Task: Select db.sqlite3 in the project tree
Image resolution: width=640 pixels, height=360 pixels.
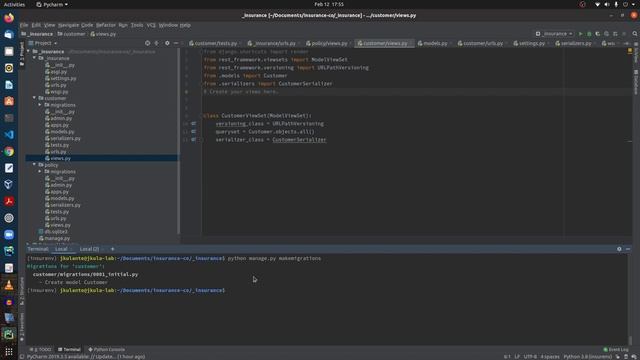Action: coord(56,231)
